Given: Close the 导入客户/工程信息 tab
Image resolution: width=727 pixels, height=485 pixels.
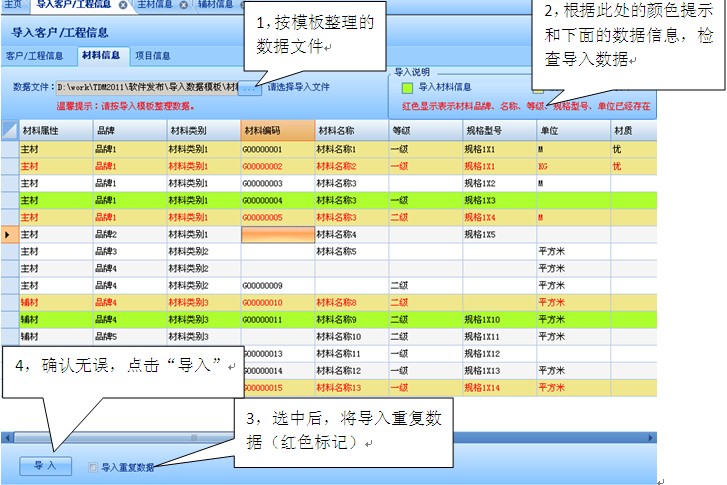Looking at the screenshot, I should 122,5.
